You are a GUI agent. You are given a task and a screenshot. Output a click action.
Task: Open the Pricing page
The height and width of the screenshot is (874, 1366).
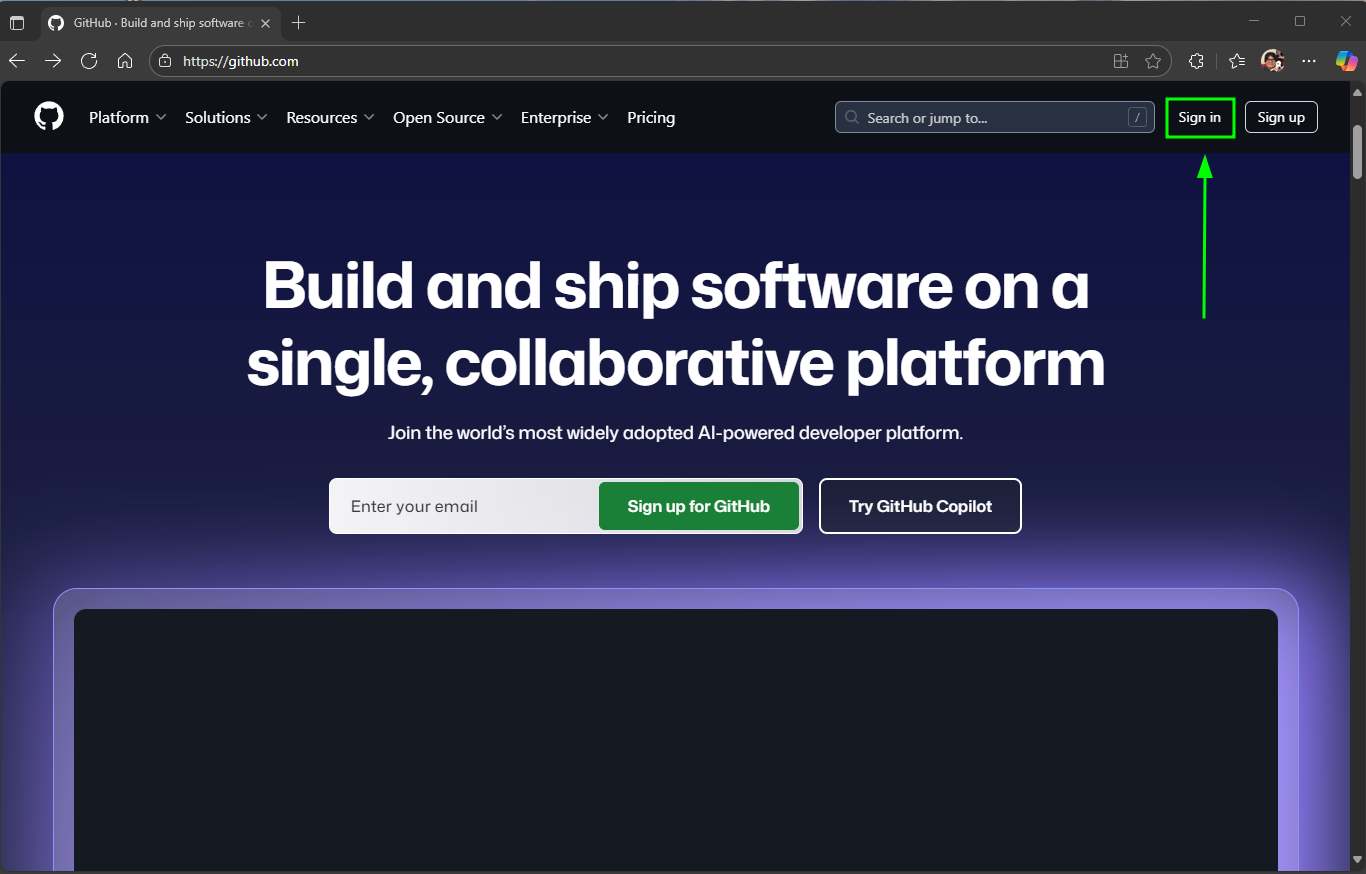click(651, 117)
